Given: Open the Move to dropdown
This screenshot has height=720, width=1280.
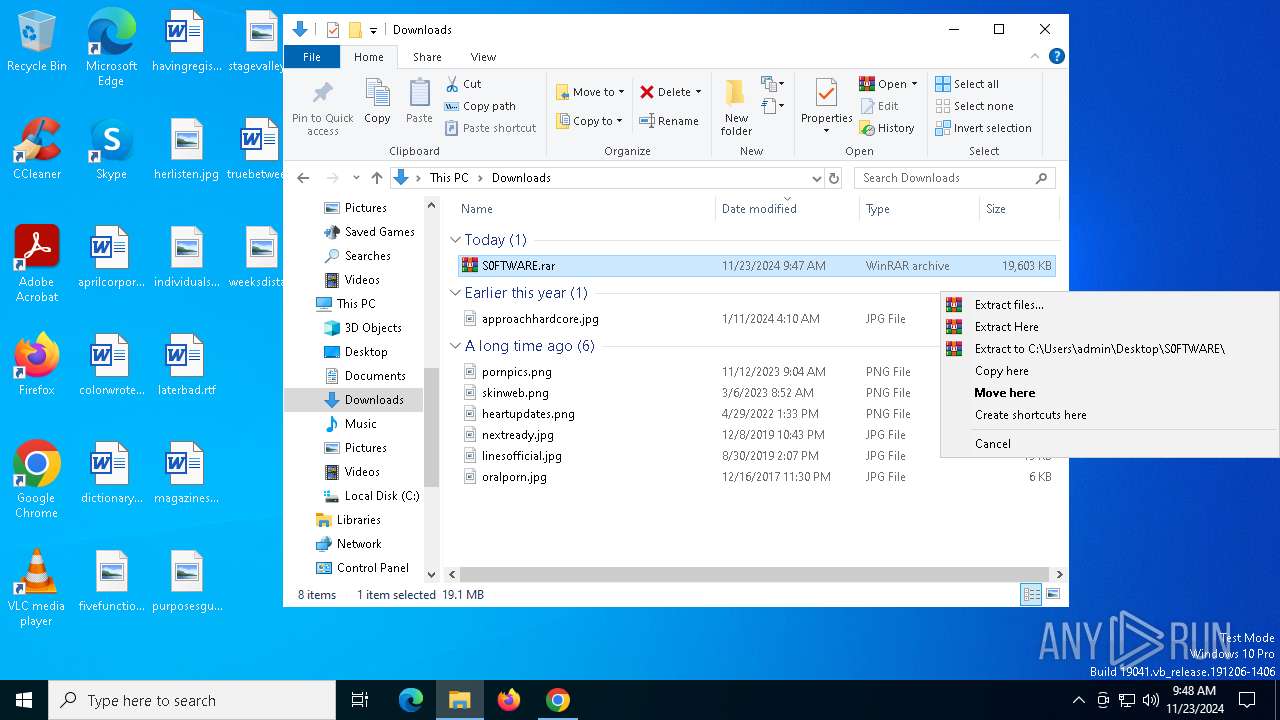Looking at the screenshot, I should pos(590,92).
